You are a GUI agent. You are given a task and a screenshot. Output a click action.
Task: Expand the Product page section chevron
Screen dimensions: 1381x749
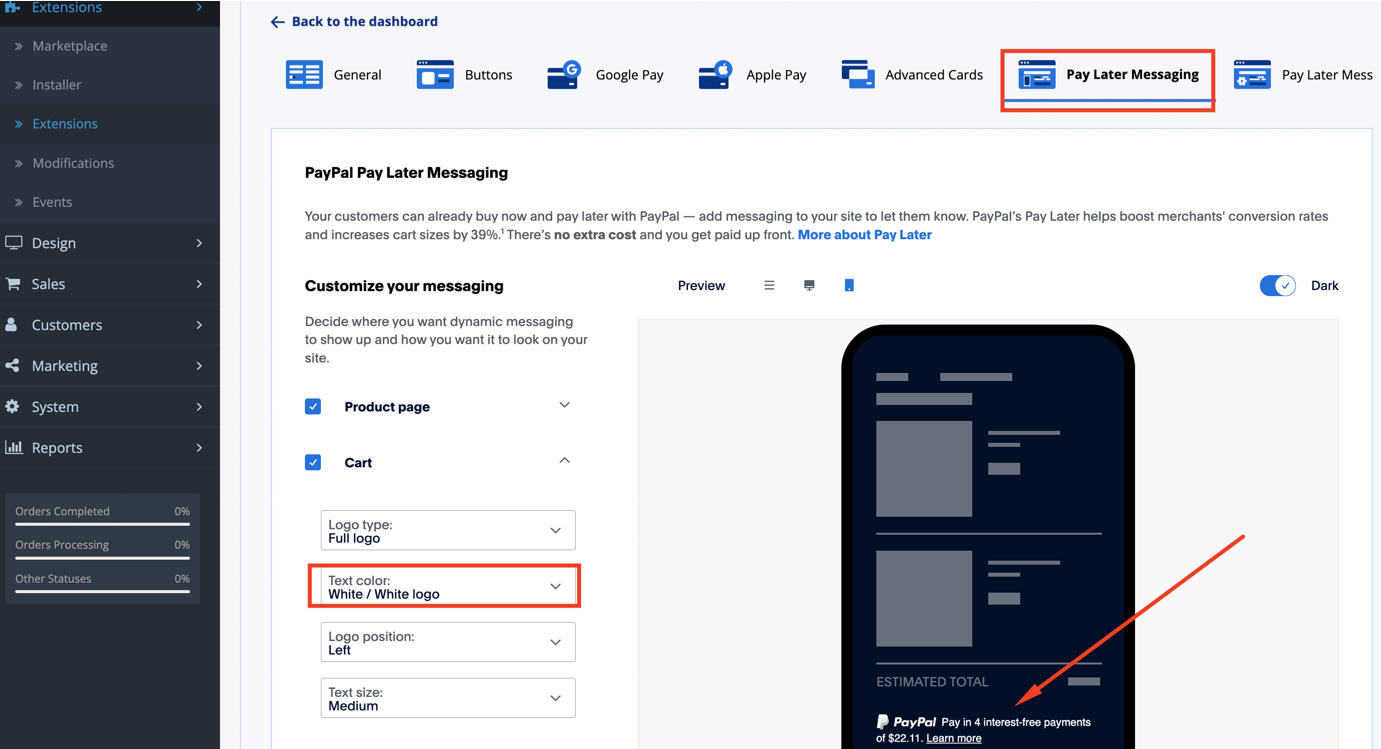(x=564, y=405)
